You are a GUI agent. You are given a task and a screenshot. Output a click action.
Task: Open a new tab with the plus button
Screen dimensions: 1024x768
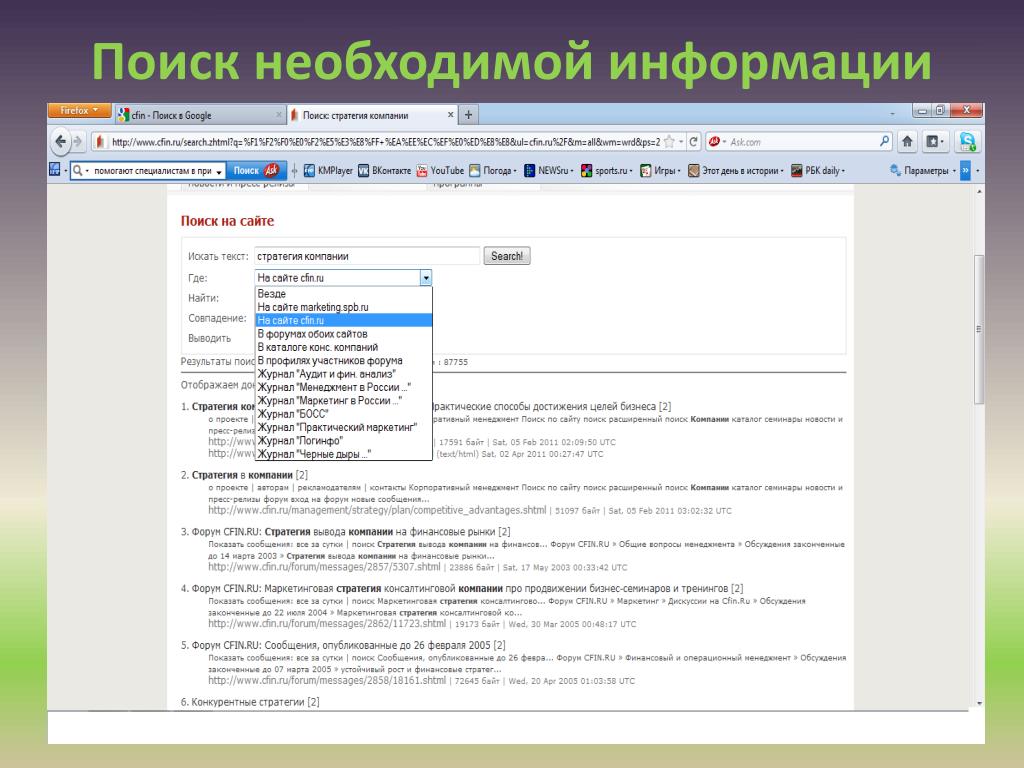click(x=468, y=115)
